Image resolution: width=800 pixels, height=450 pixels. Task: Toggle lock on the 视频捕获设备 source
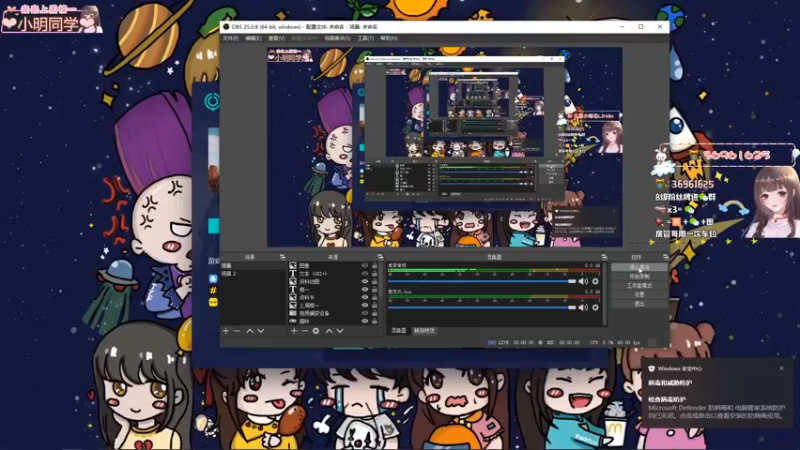coord(374,313)
